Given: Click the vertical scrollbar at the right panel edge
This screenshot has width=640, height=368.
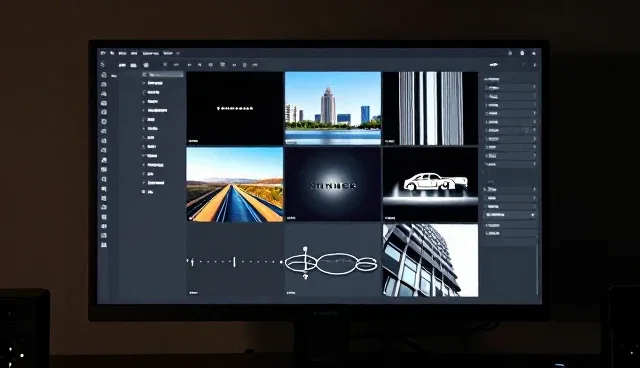Looking at the screenshot, I should [x=537, y=269].
